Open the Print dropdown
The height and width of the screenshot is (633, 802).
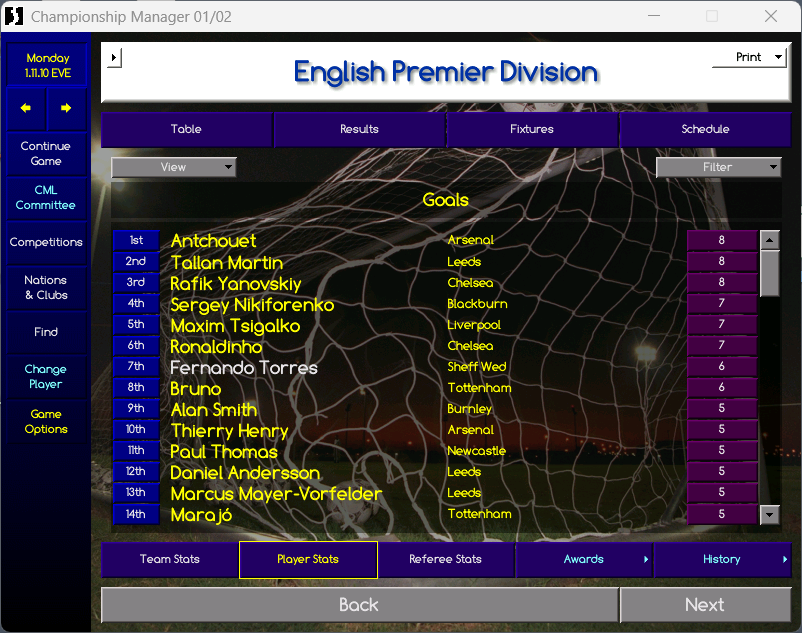pyautogui.click(x=749, y=57)
